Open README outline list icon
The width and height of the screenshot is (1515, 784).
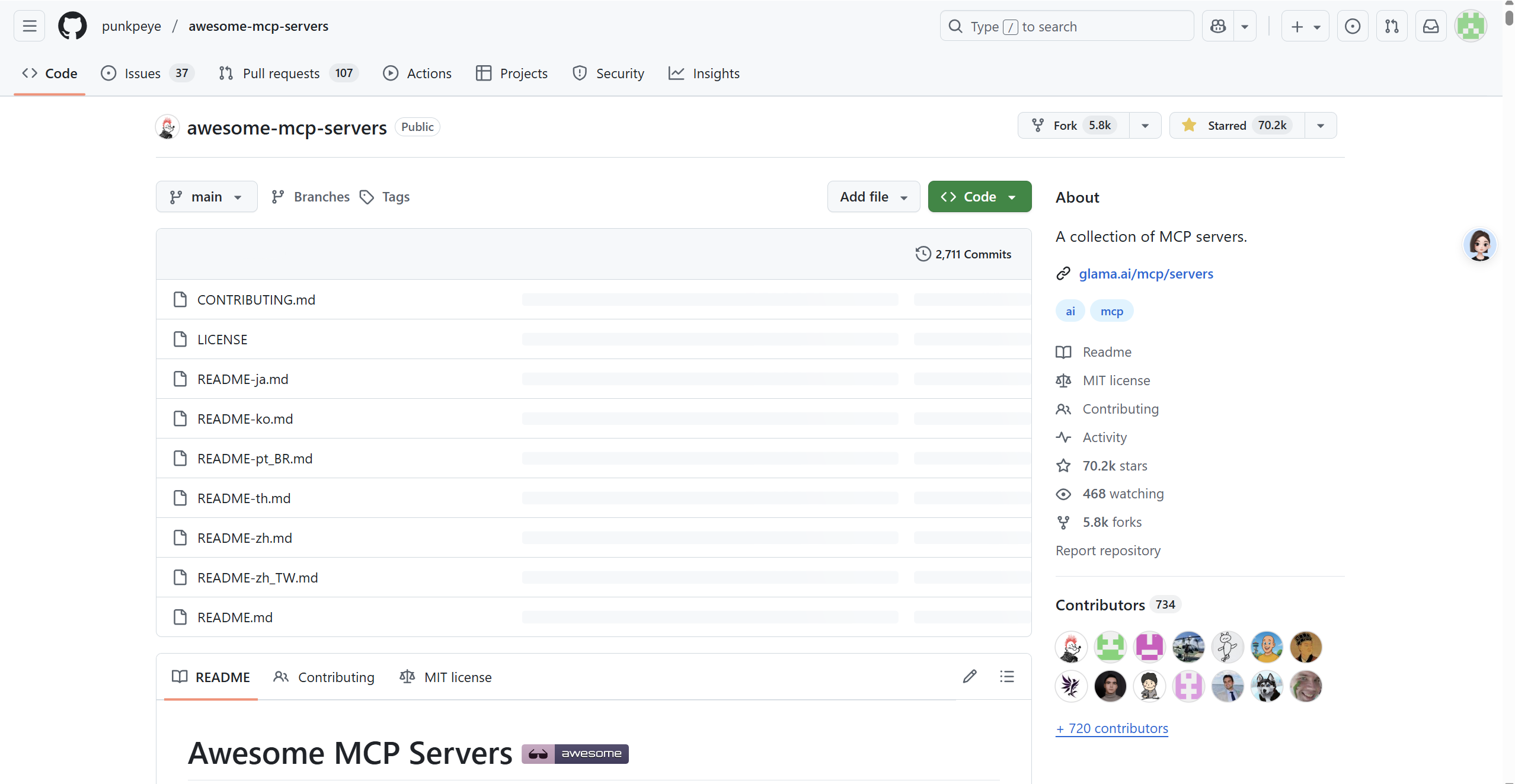coord(1007,676)
